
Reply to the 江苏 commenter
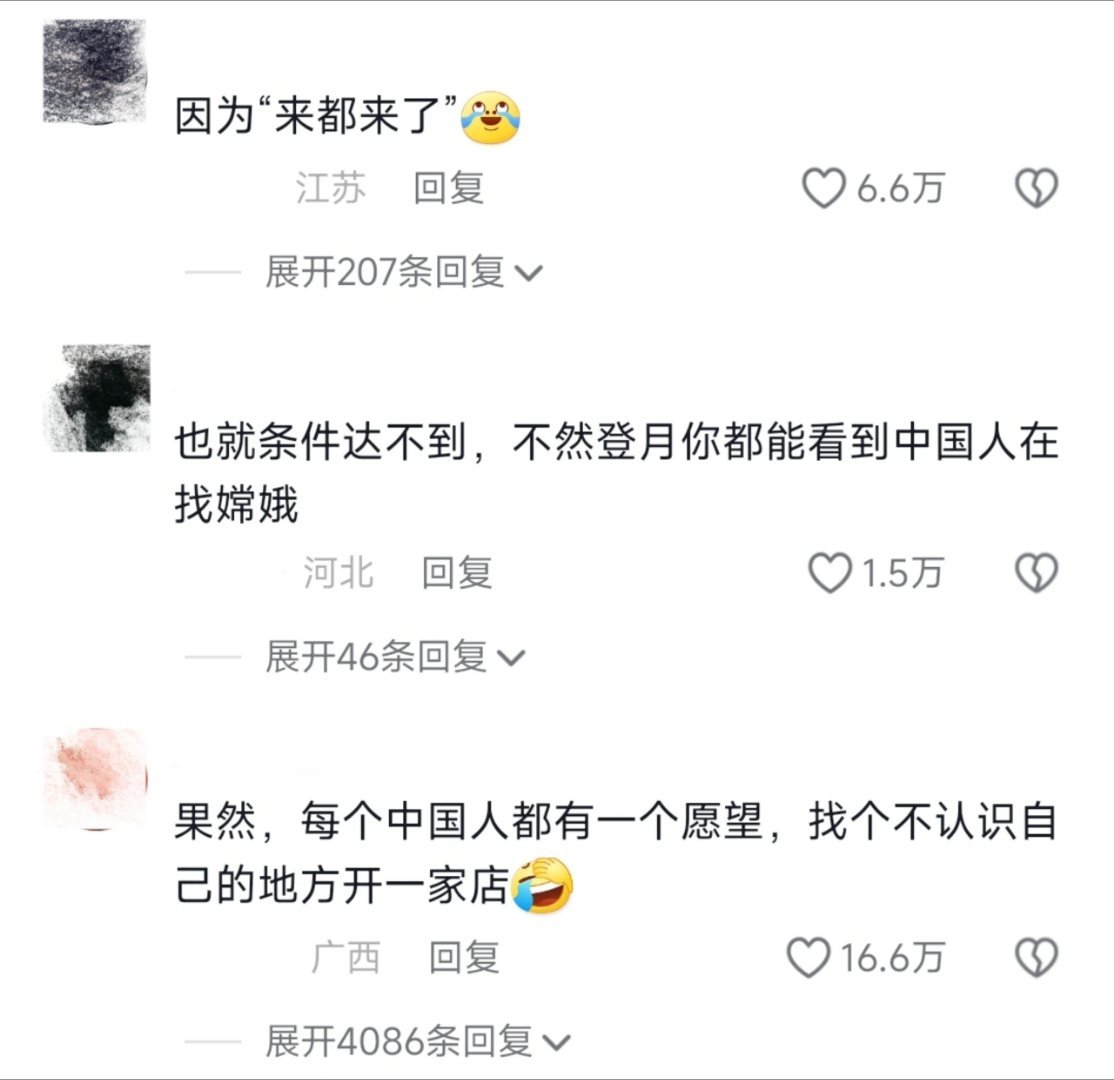[448, 188]
